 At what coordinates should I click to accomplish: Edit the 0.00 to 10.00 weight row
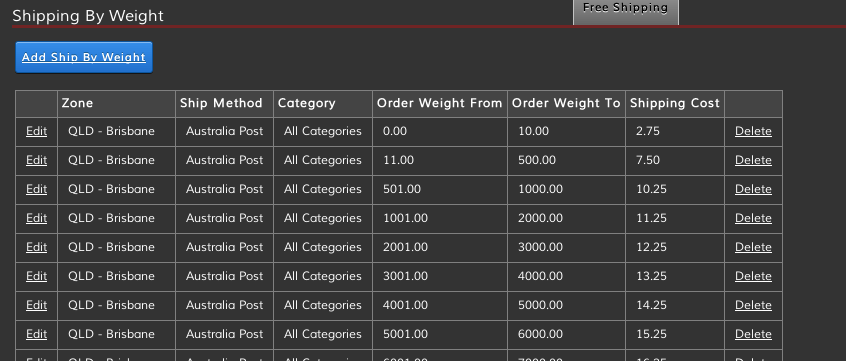36,131
